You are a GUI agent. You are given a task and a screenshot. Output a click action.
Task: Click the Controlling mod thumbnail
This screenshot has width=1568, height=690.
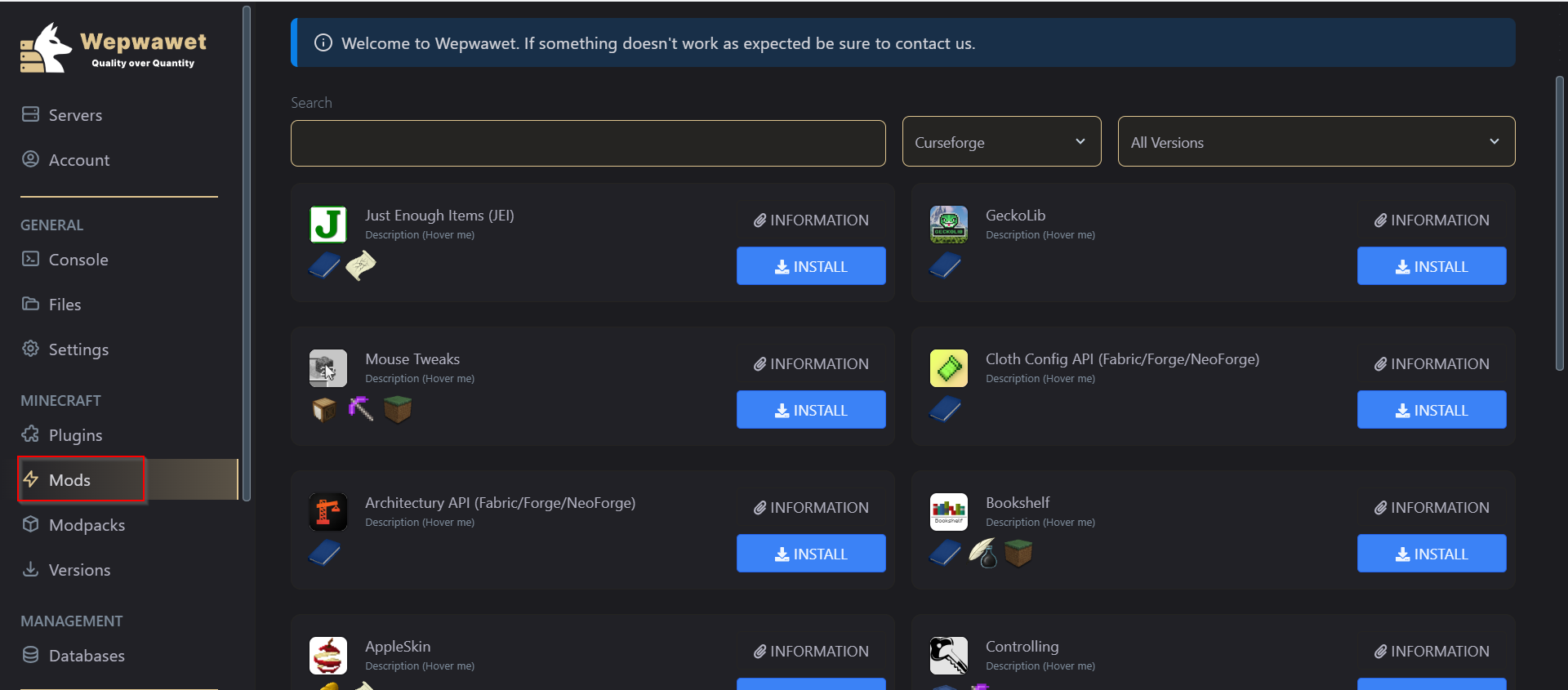[x=949, y=656]
